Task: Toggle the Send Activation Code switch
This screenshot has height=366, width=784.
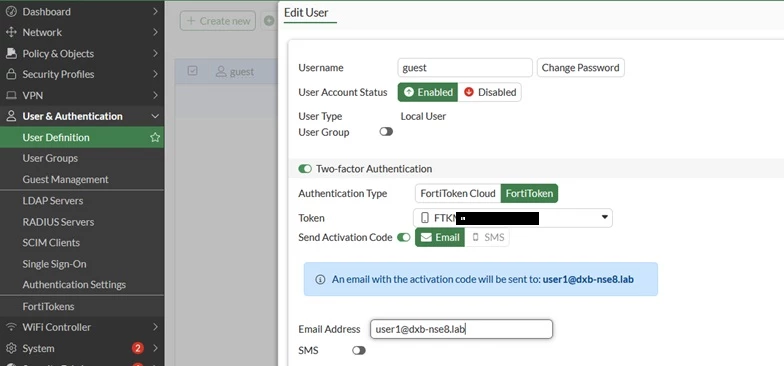Action: [404, 237]
